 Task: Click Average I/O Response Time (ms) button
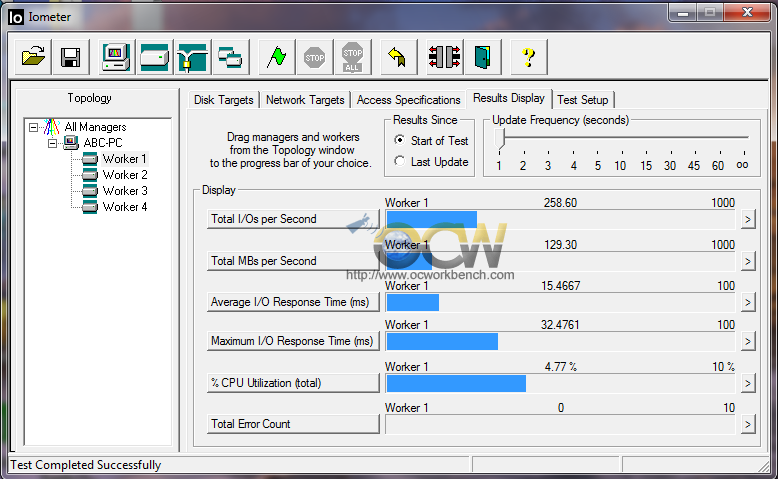[293, 302]
